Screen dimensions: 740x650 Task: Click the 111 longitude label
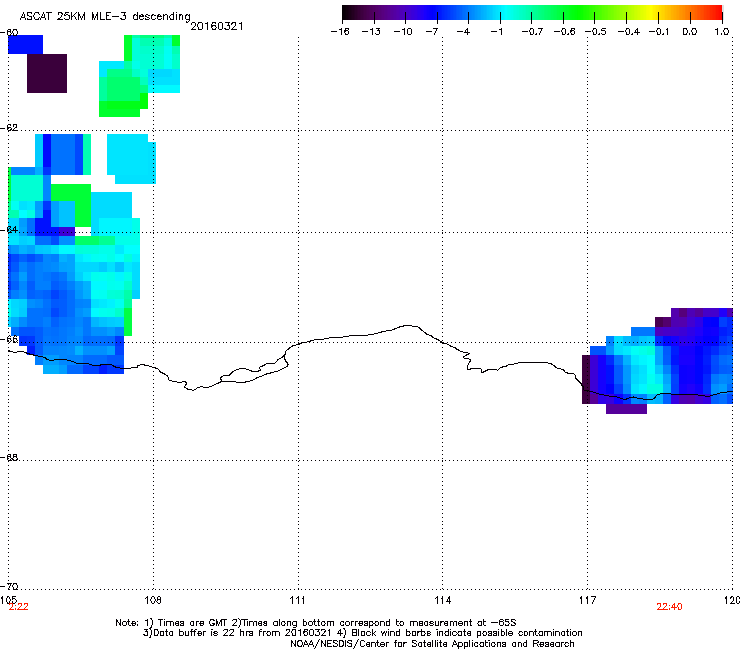[x=297, y=600]
